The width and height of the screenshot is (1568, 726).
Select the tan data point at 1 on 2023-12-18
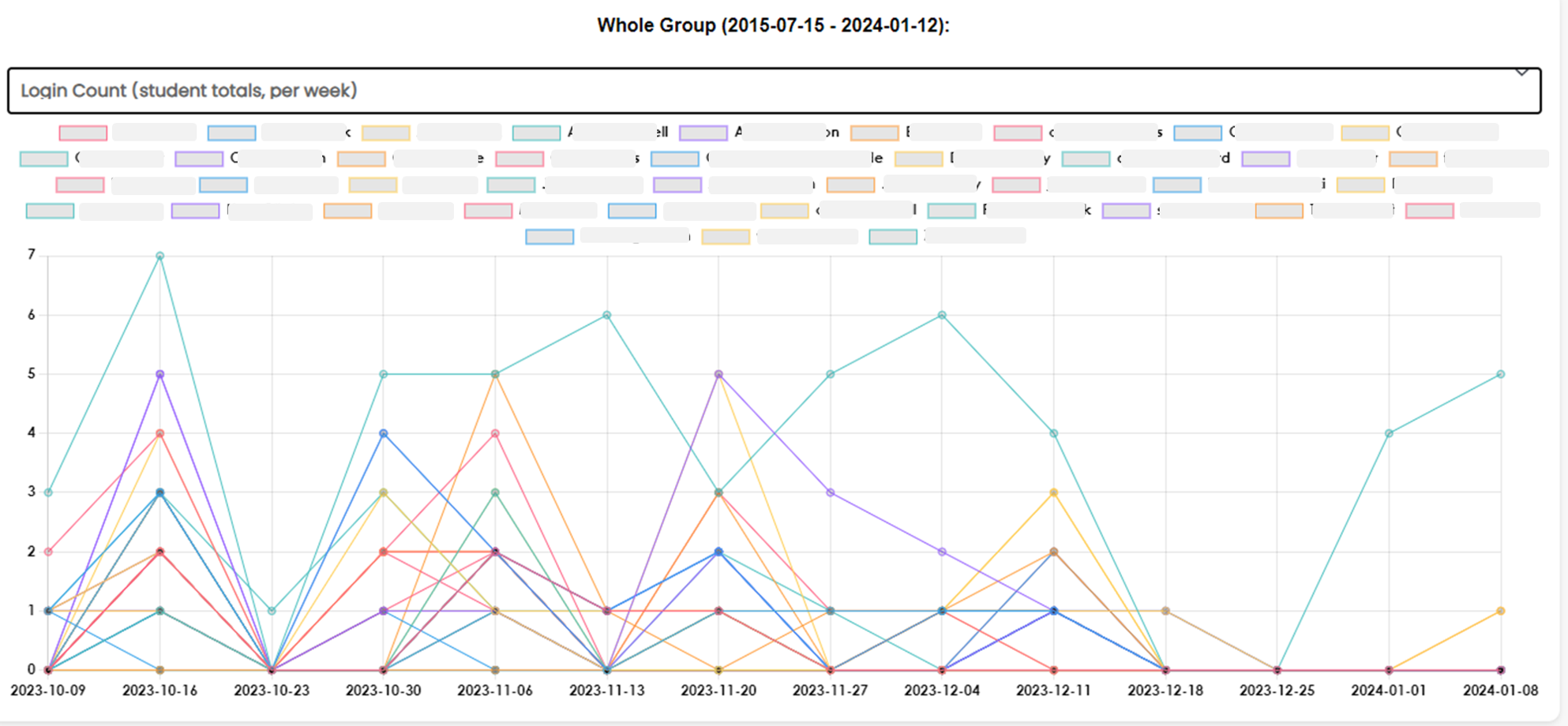pyautogui.click(x=1165, y=611)
